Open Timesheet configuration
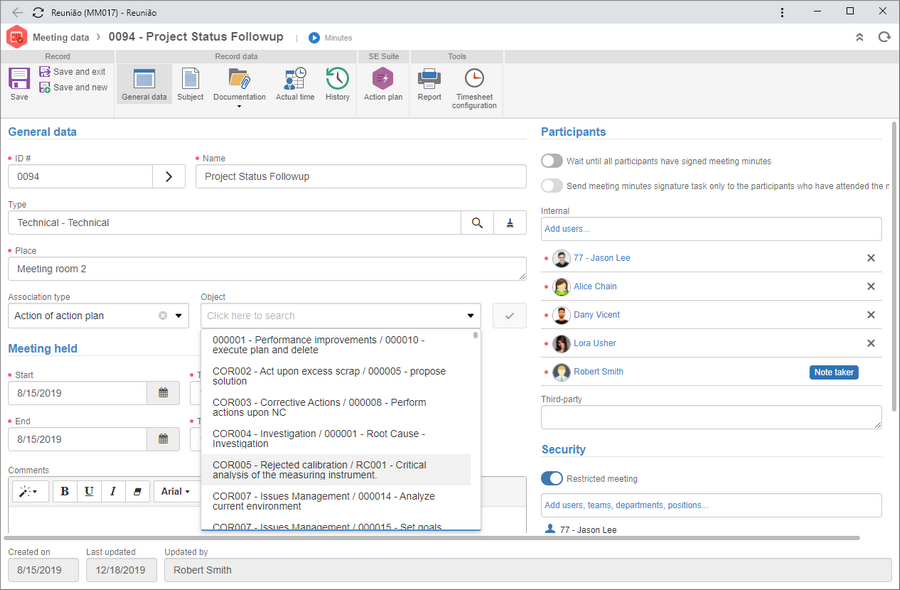The width and height of the screenshot is (900, 590). 474,87
